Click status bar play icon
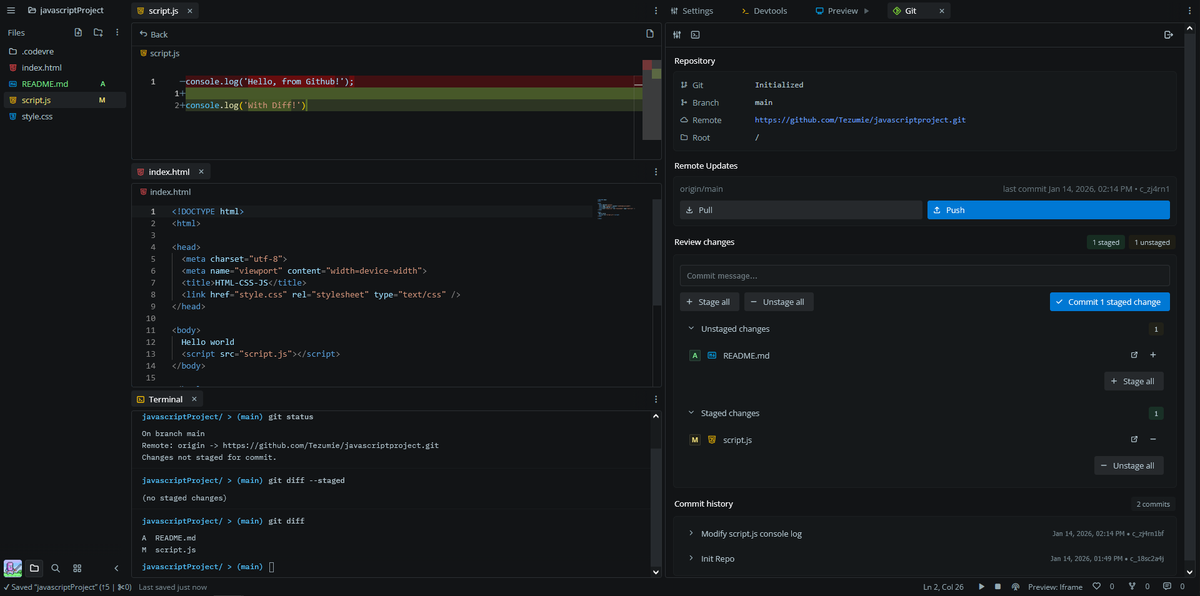The image size is (1200, 596). (981, 587)
